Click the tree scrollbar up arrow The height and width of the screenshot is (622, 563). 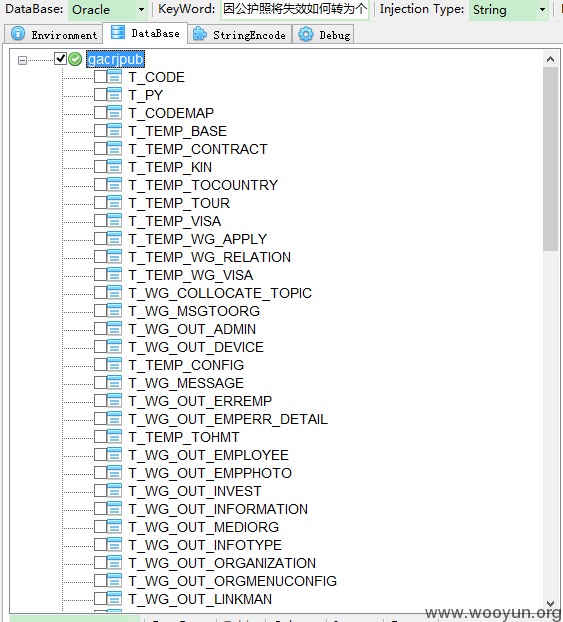pyautogui.click(x=550, y=59)
